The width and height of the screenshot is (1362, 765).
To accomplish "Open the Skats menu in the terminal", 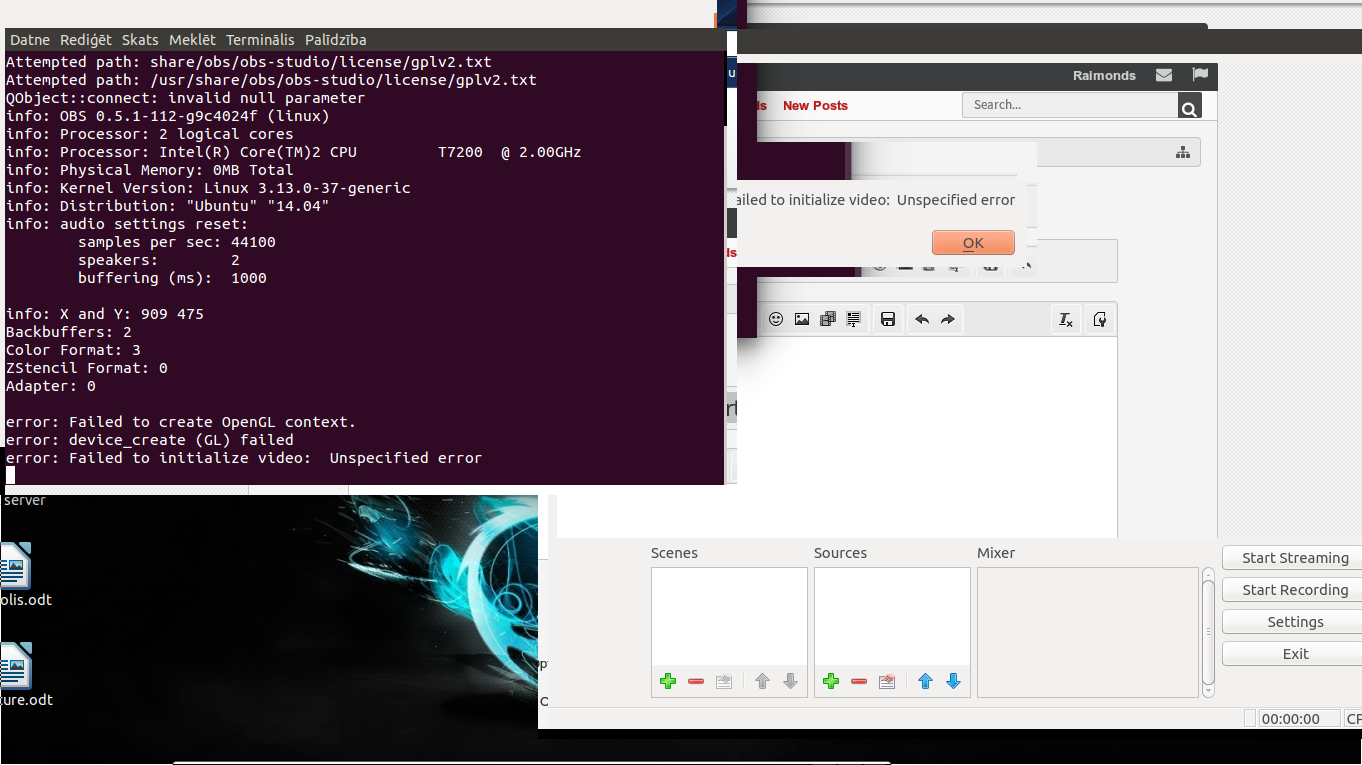I will click(140, 40).
